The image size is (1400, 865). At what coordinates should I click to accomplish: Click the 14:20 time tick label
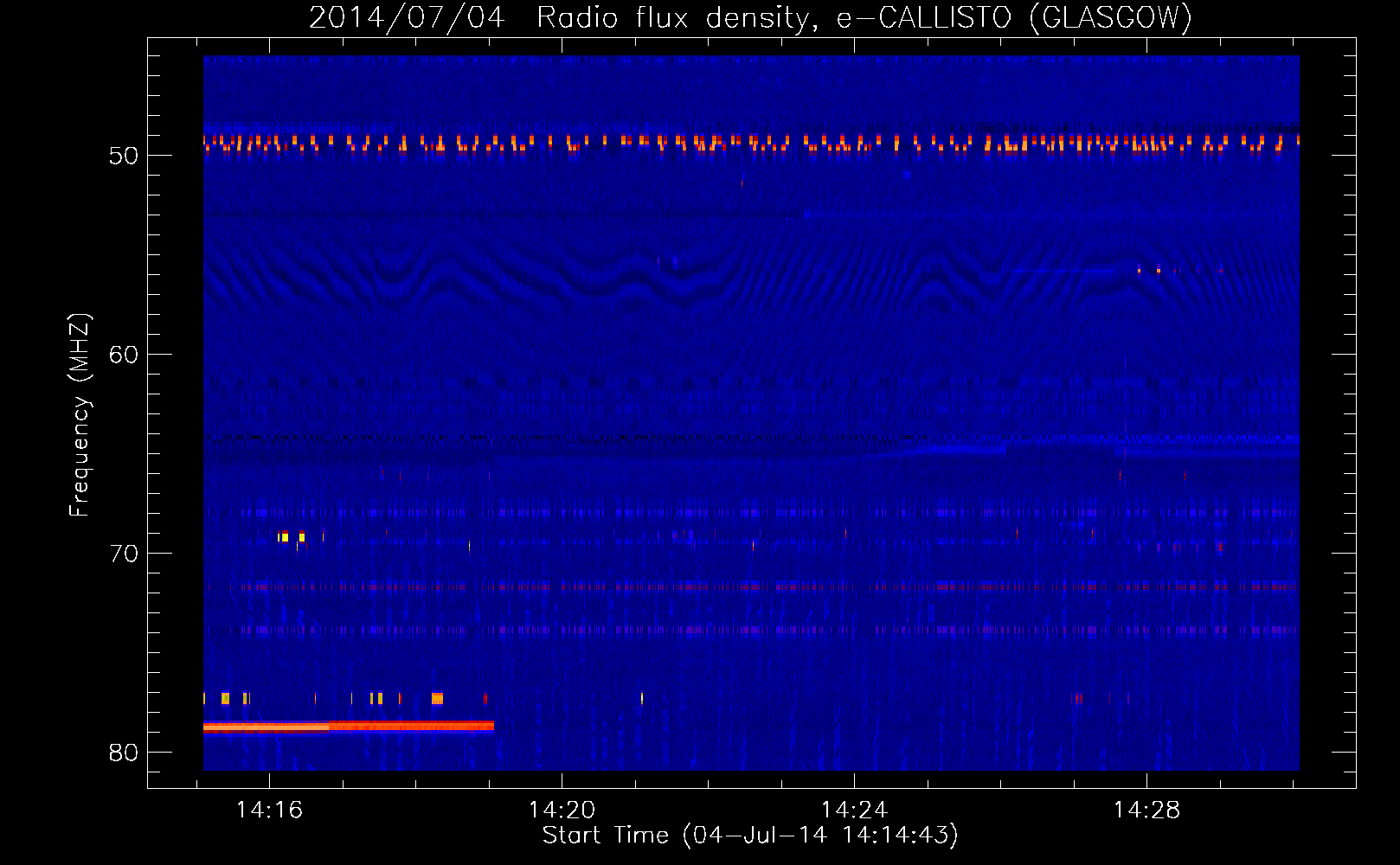[562, 811]
